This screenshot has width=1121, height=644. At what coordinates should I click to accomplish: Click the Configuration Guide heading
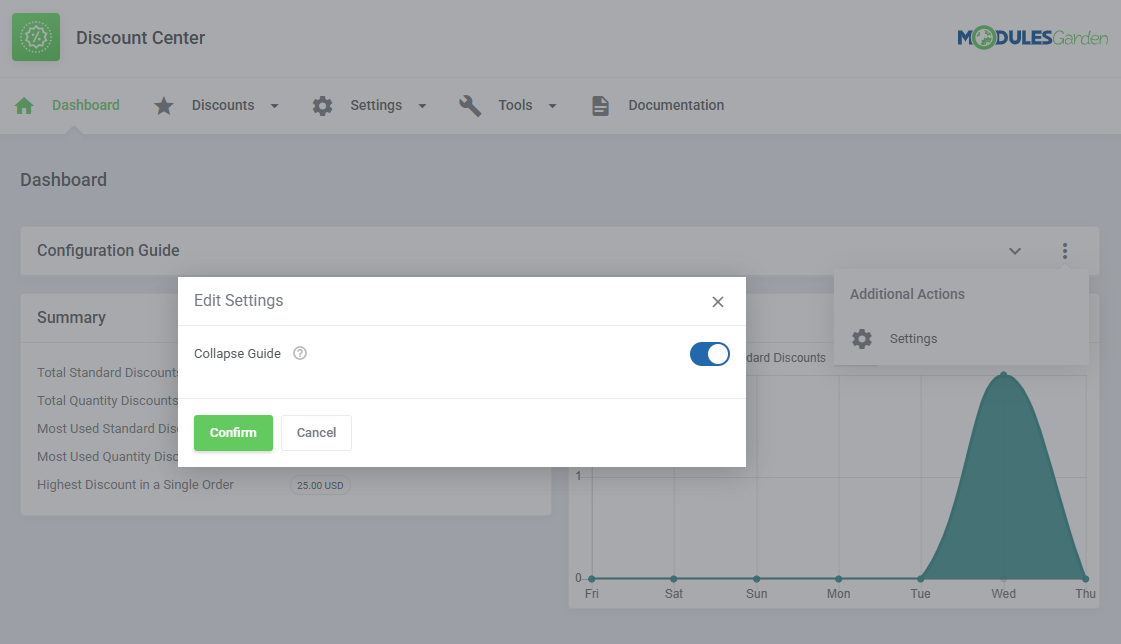pyautogui.click(x=108, y=250)
